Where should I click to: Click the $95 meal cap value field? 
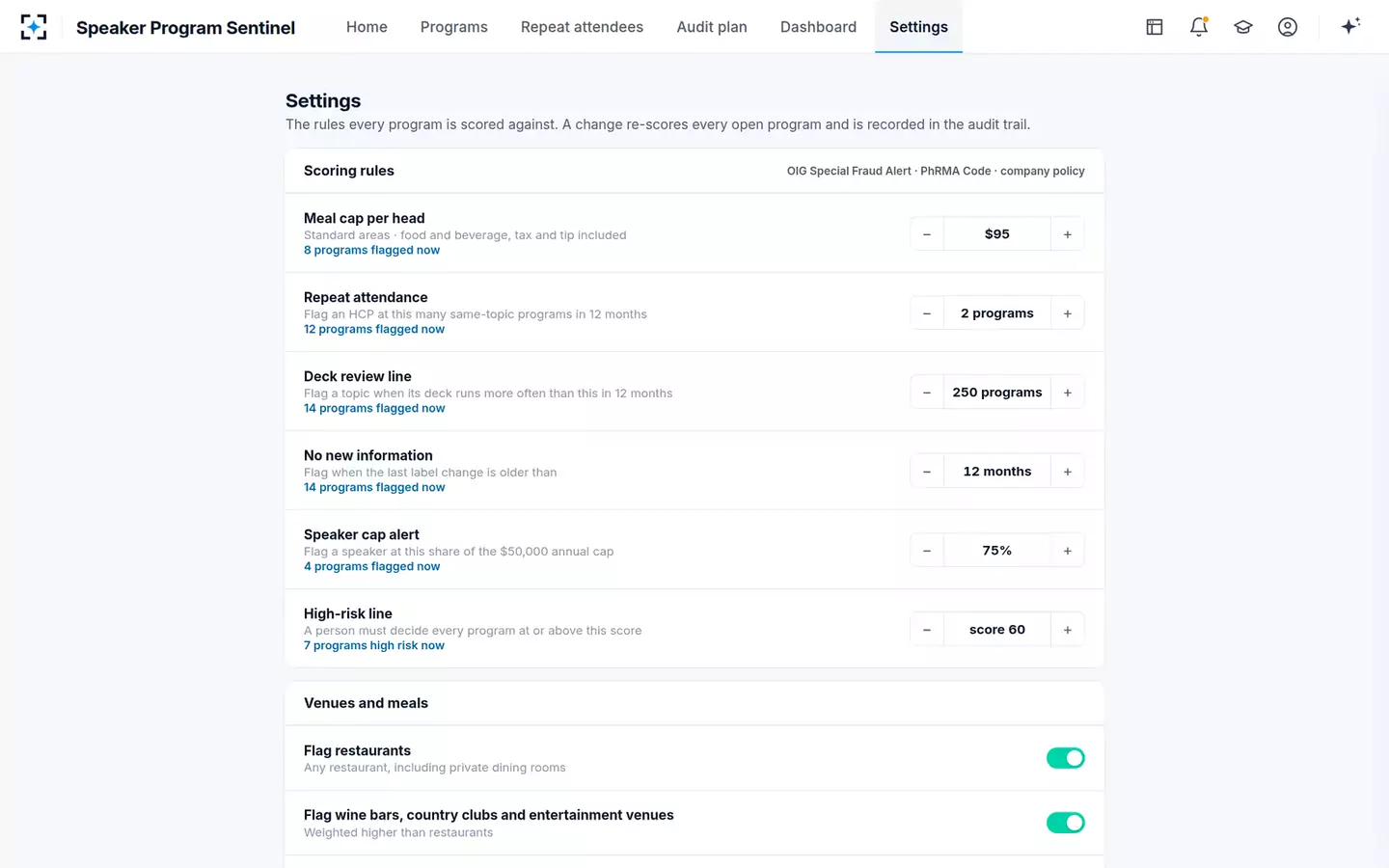click(x=997, y=234)
